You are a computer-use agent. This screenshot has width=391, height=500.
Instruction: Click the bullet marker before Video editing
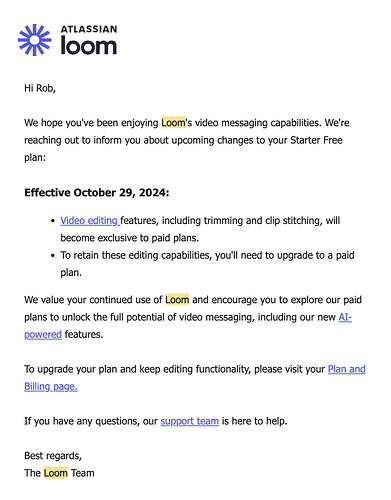tap(53, 221)
